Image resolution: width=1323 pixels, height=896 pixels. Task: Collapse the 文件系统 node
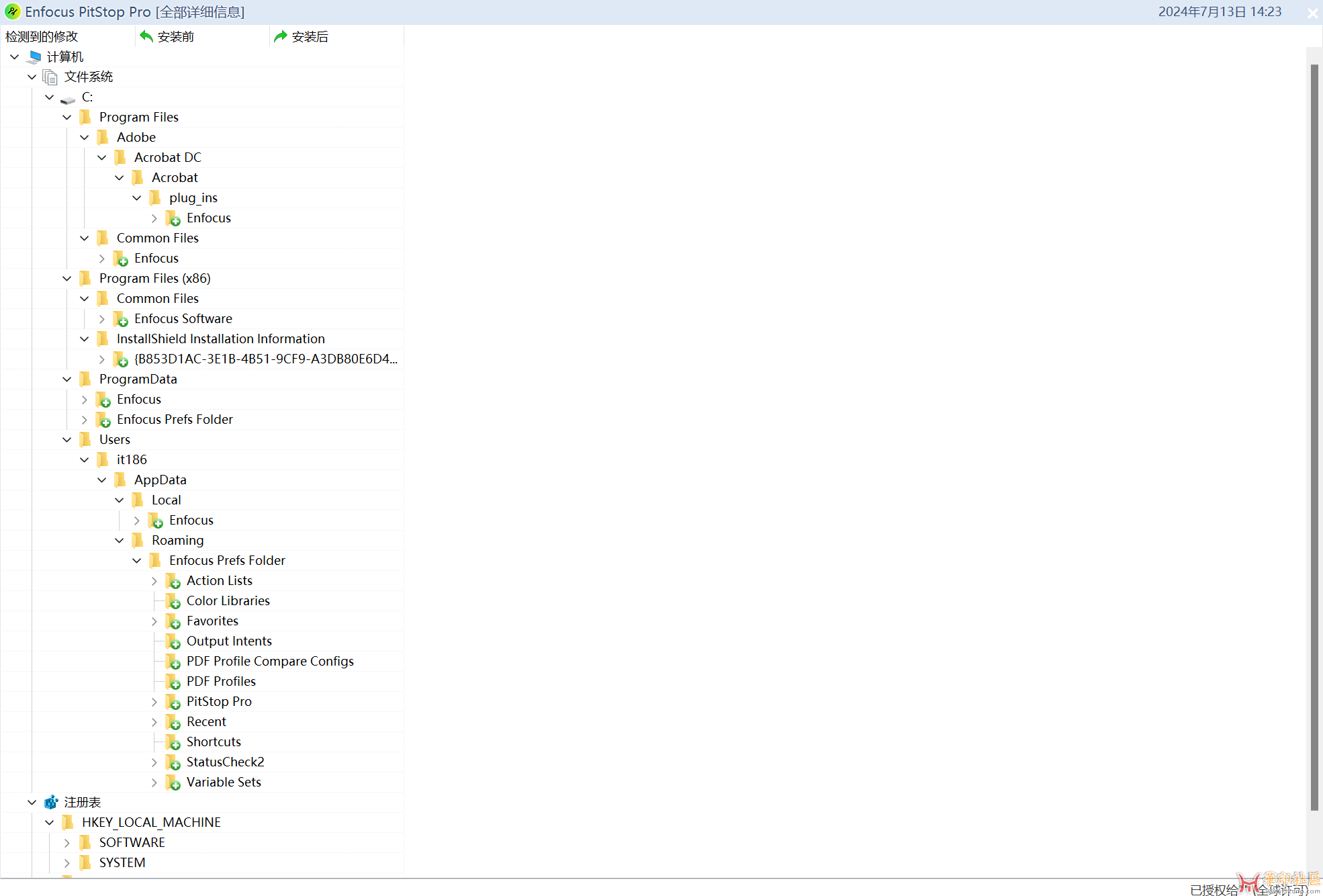point(32,77)
